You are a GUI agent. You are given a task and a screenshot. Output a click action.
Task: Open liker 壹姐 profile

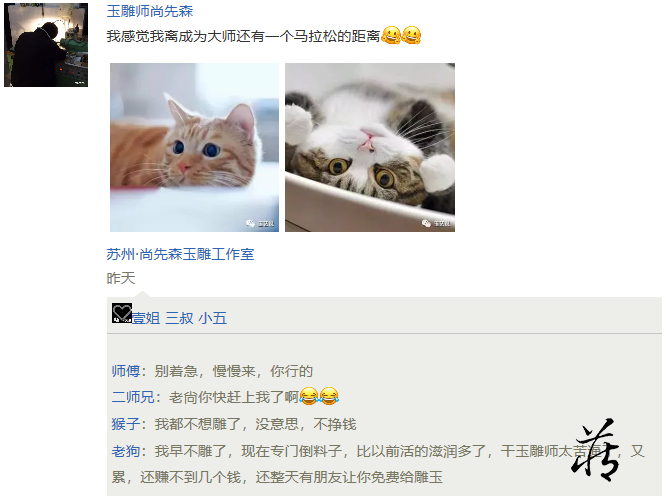[146, 318]
